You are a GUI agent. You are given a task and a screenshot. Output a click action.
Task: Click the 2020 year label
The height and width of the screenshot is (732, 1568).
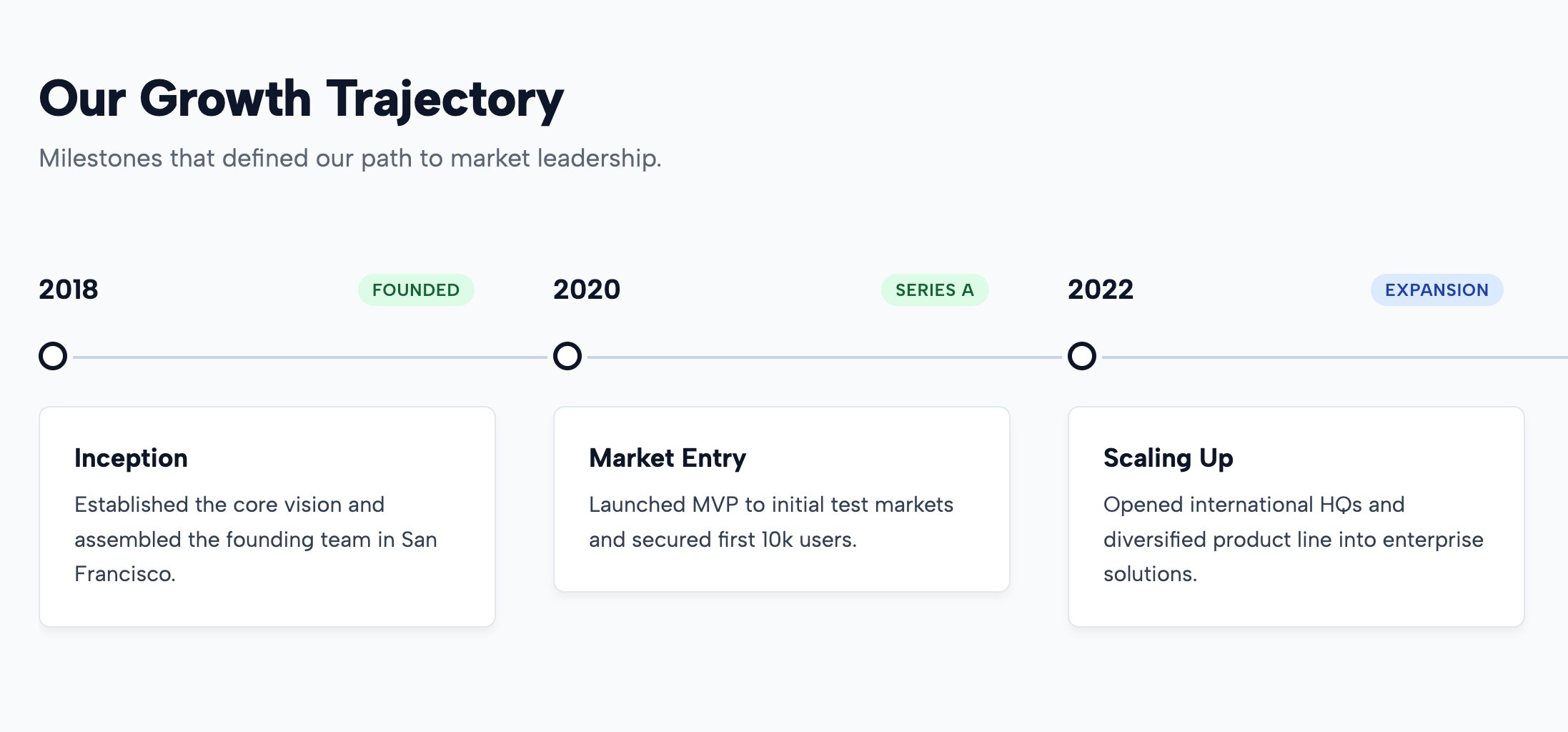click(x=587, y=290)
